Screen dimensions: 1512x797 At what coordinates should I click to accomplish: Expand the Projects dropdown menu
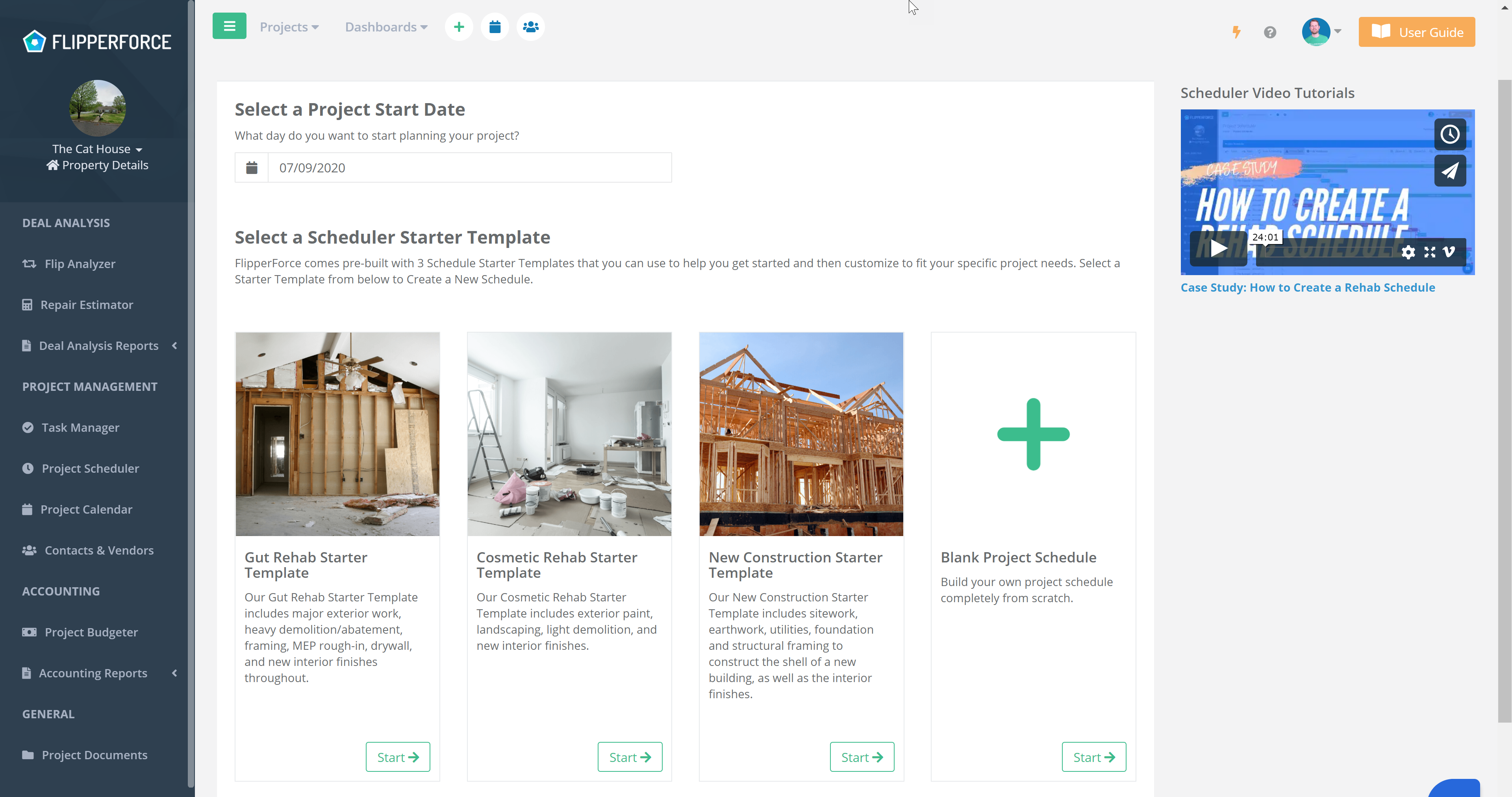[x=289, y=27]
